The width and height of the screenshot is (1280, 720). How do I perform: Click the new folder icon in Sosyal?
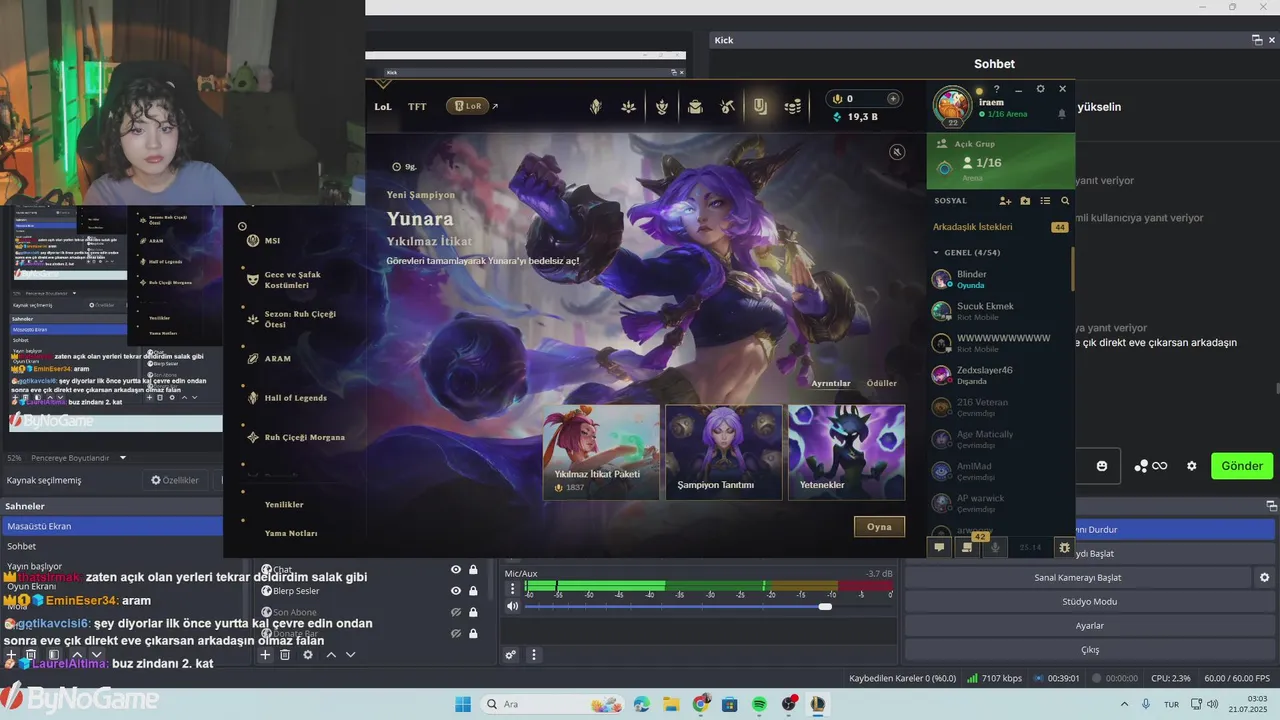coord(1025,201)
